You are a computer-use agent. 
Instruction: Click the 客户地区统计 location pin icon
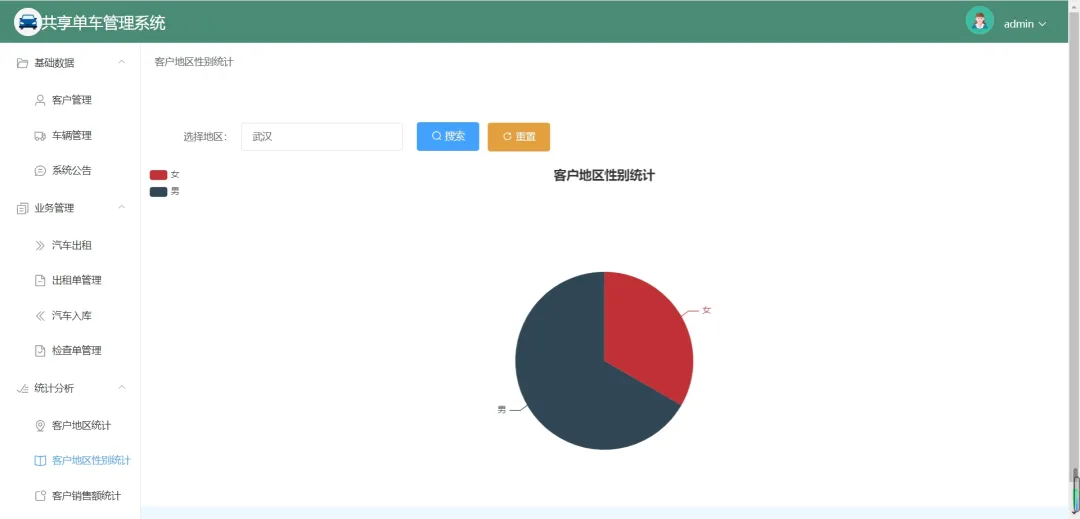40,425
